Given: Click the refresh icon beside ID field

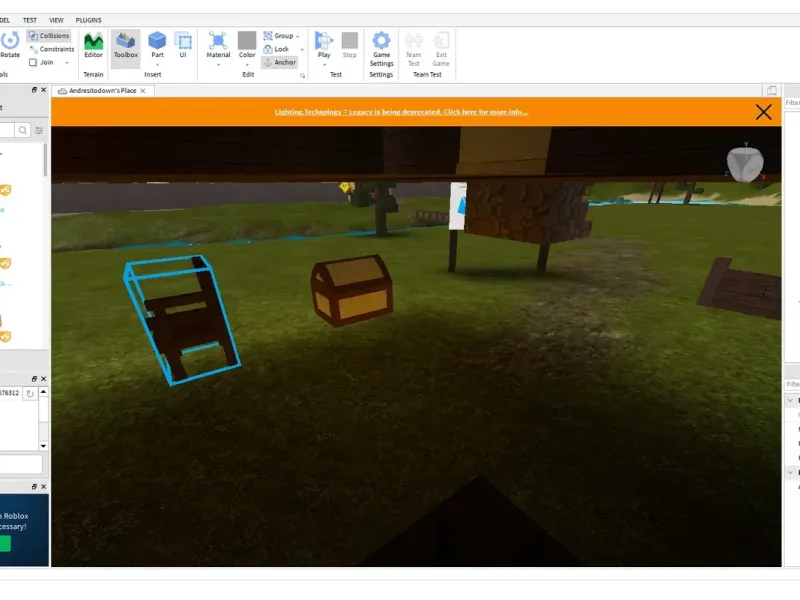Looking at the screenshot, I should coord(30,393).
